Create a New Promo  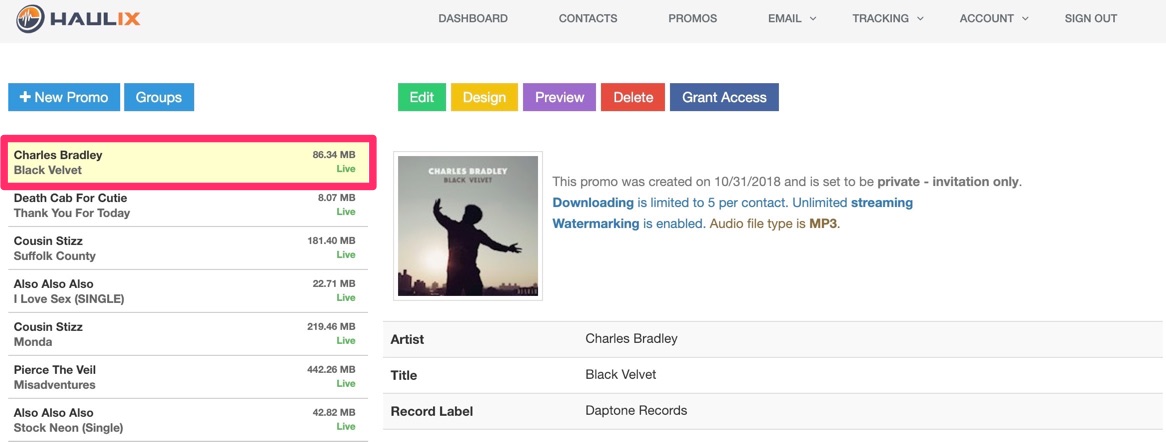click(x=64, y=97)
